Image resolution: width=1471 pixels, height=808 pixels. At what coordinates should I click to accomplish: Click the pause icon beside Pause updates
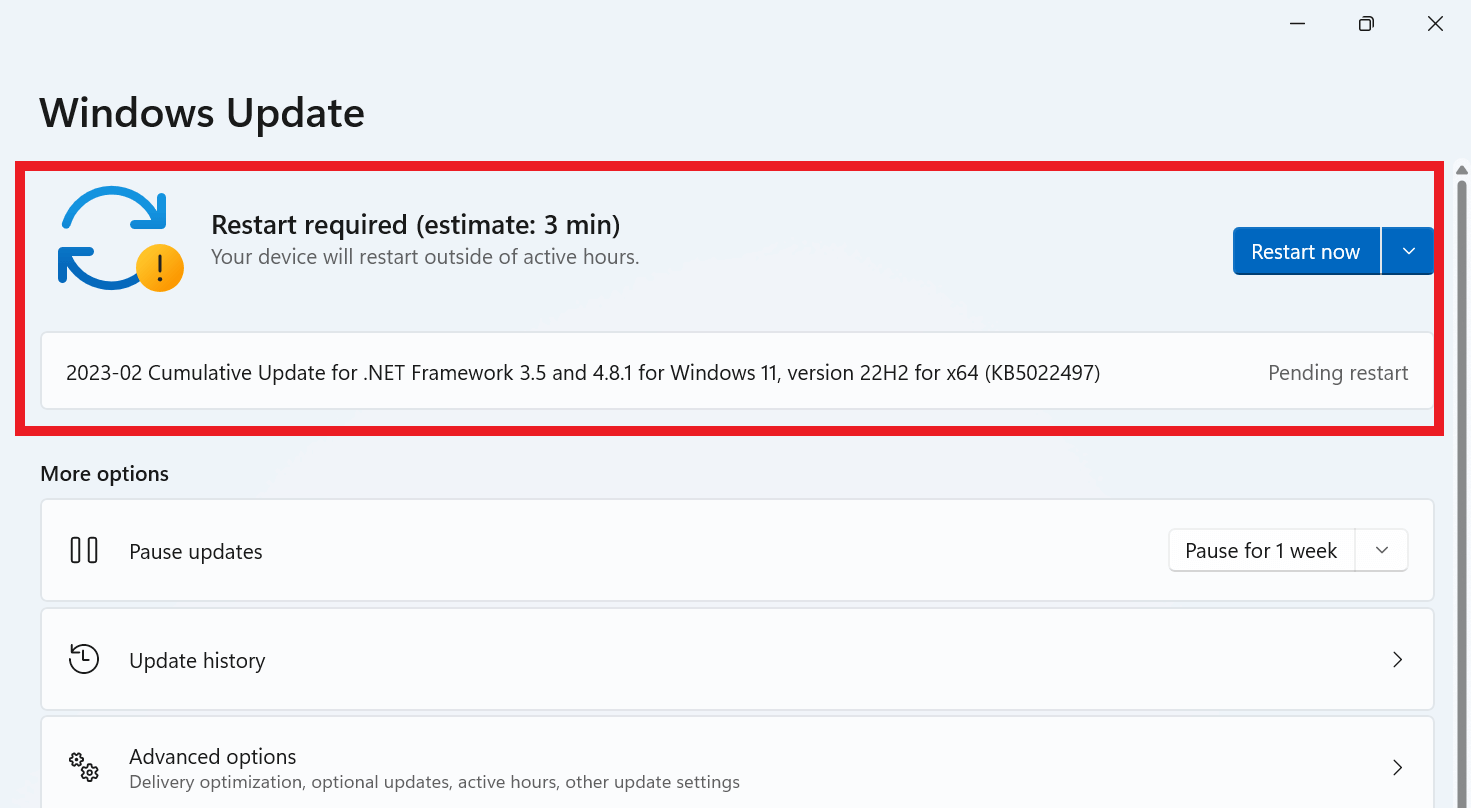pyautogui.click(x=84, y=551)
